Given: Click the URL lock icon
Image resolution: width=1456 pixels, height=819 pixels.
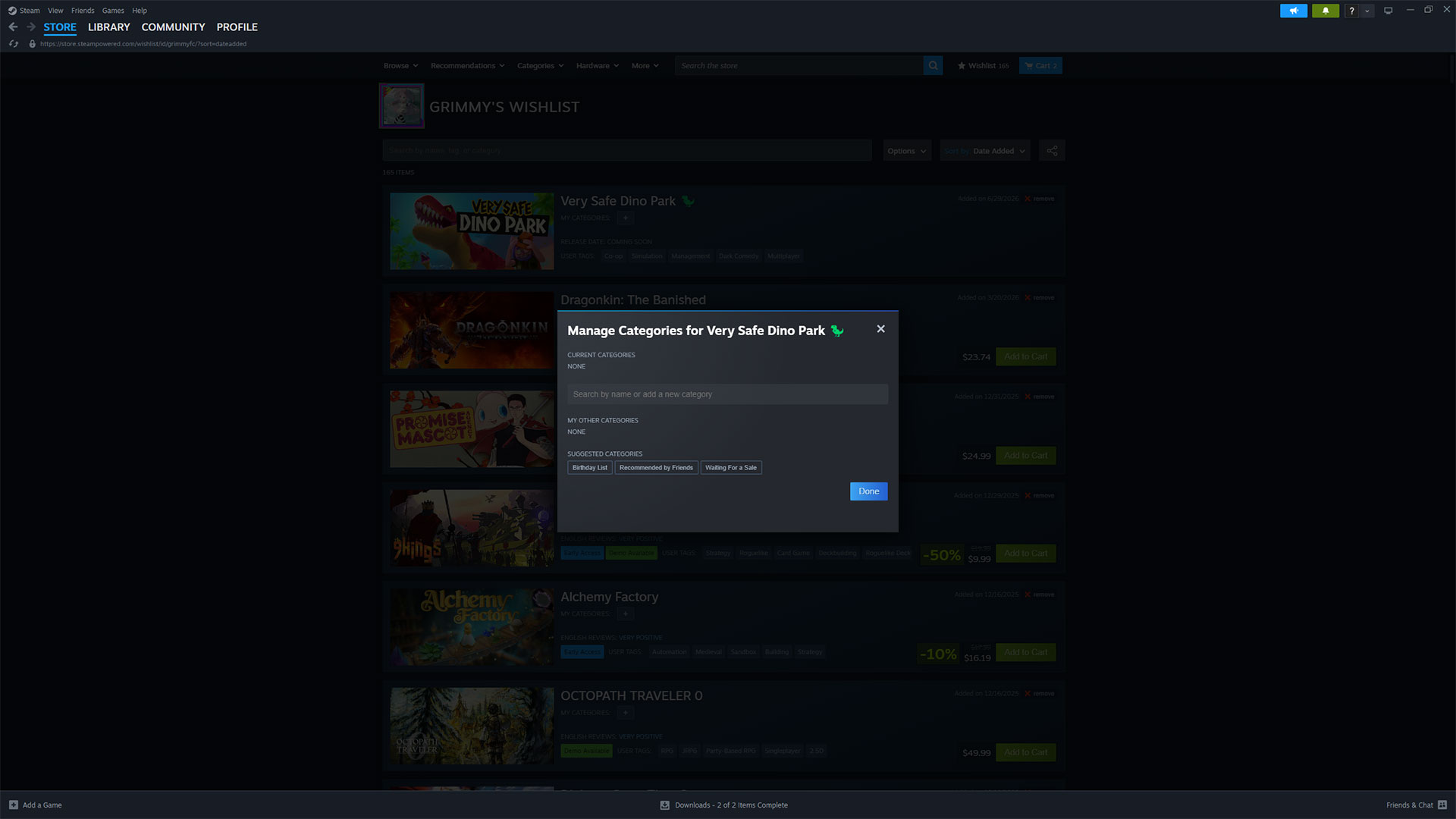Looking at the screenshot, I should point(32,44).
